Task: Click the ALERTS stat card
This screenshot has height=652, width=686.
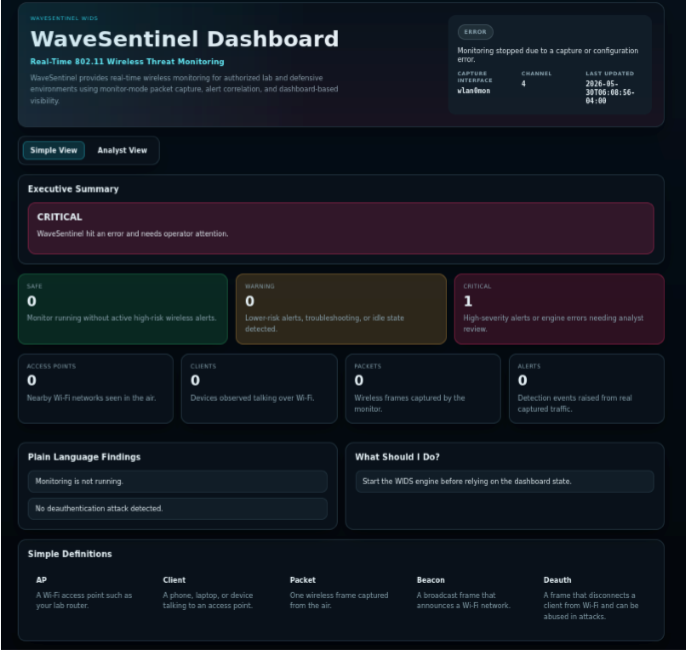Action: [x=587, y=389]
